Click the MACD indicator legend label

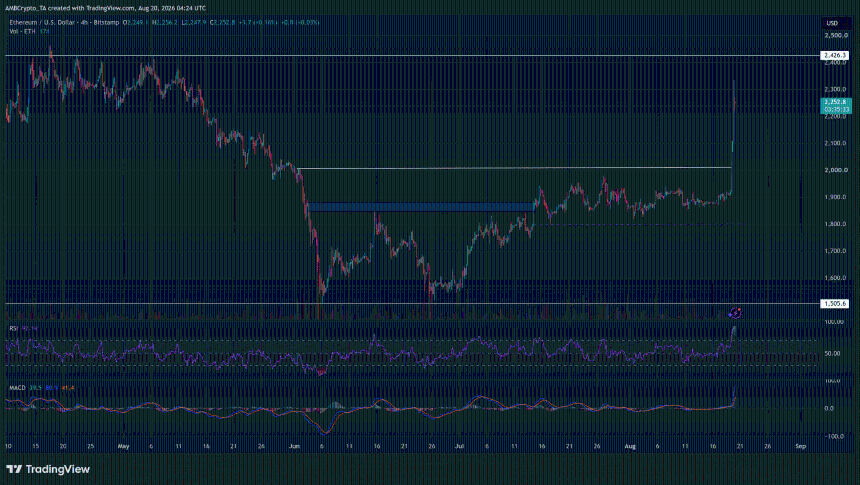coord(17,388)
